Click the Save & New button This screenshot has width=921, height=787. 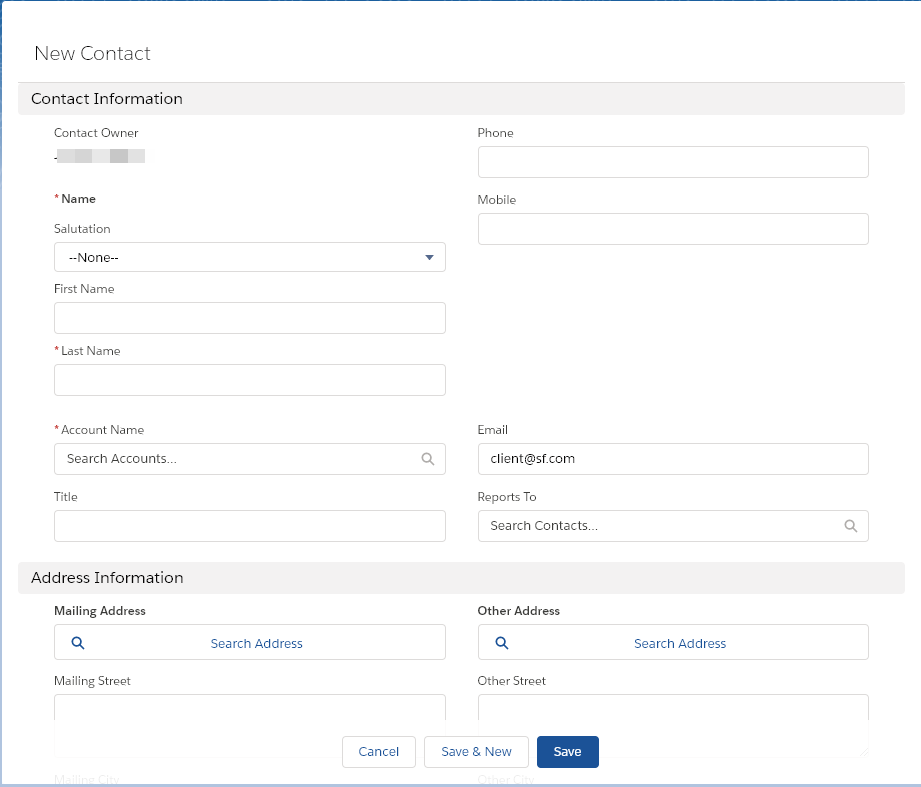[x=476, y=752]
